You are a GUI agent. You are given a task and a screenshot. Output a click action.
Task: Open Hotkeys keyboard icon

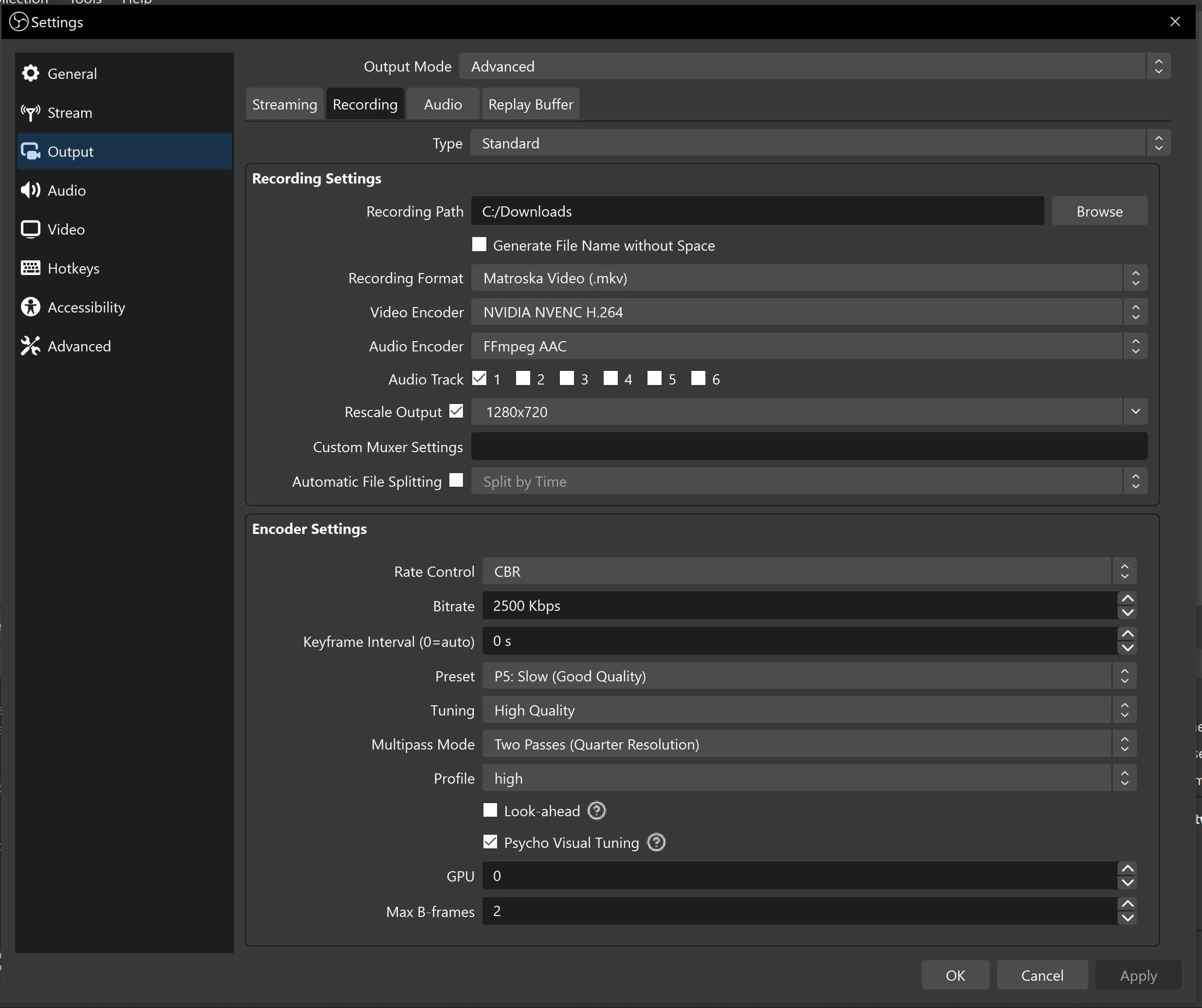30,268
